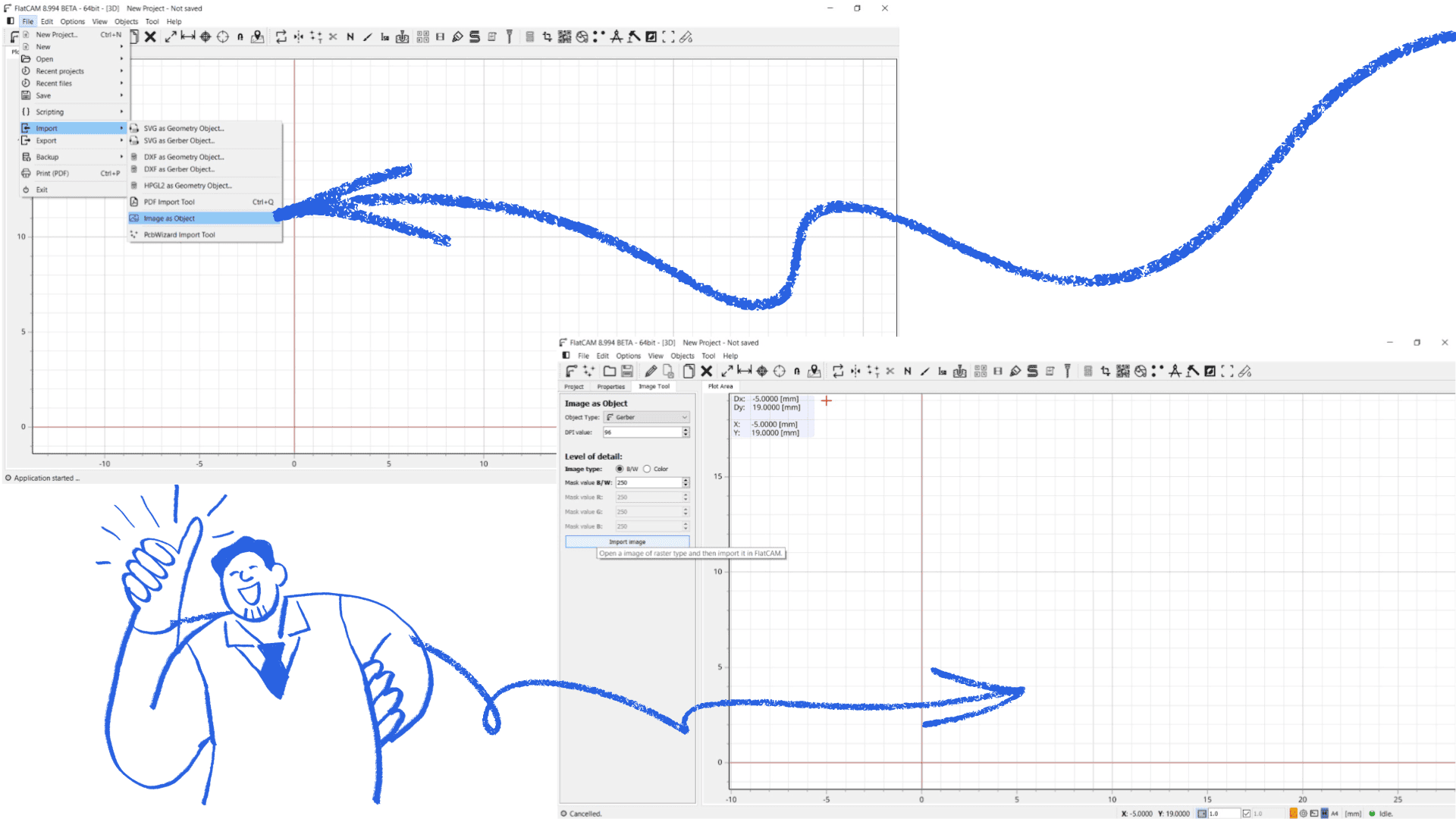Toggle the grid gap link checkbox in status bar
The height and width of the screenshot is (819, 1456).
point(1246,814)
